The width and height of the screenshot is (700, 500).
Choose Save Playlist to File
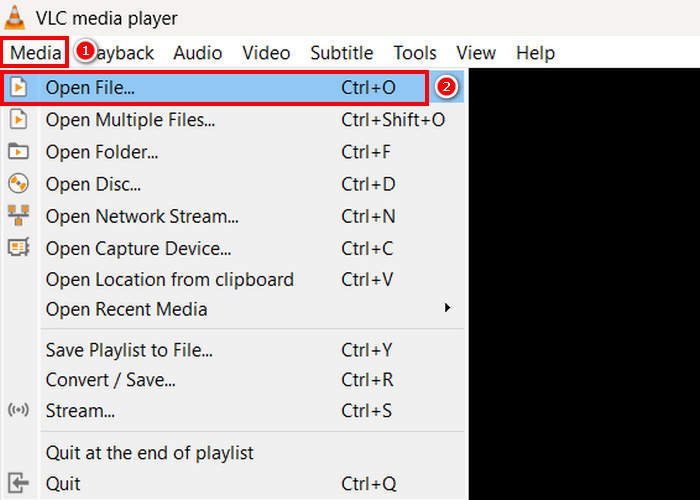(129, 350)
